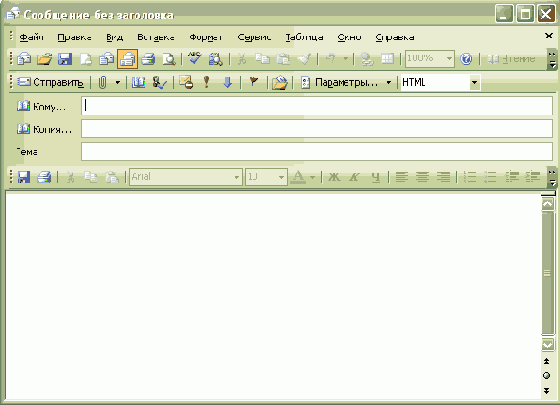Image resolution: width=560 pixels, height=405 pixels.
Task: Click the Кому… recipients button
Action: pos(42,106)
